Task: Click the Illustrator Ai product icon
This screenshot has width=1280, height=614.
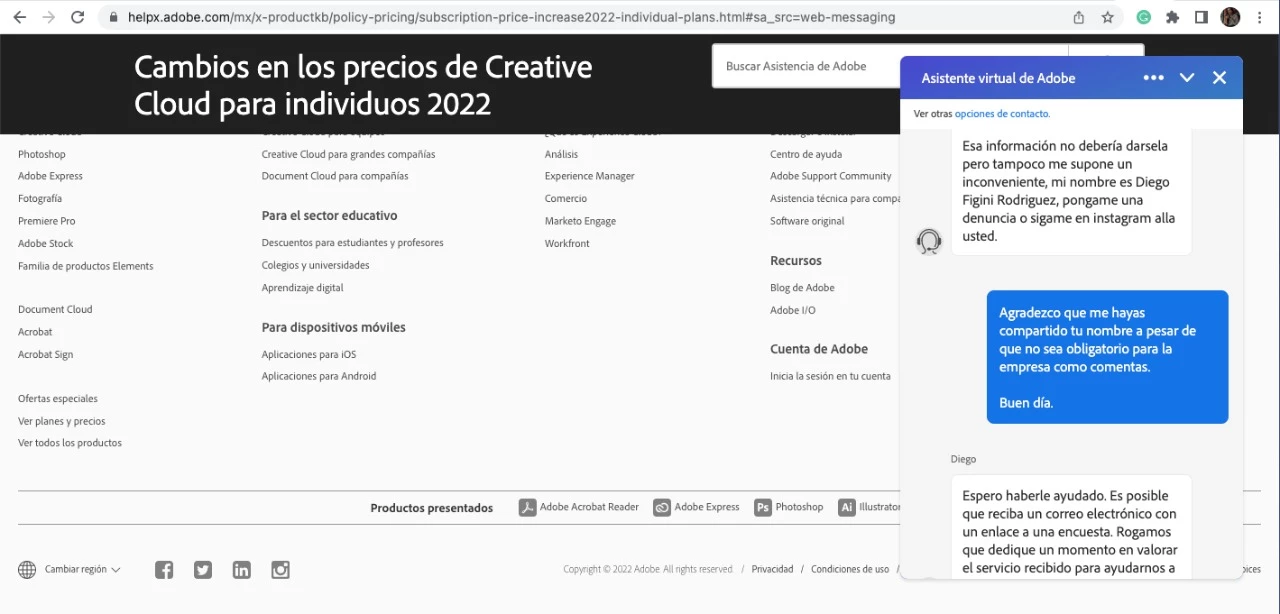Action: point(847,507)
